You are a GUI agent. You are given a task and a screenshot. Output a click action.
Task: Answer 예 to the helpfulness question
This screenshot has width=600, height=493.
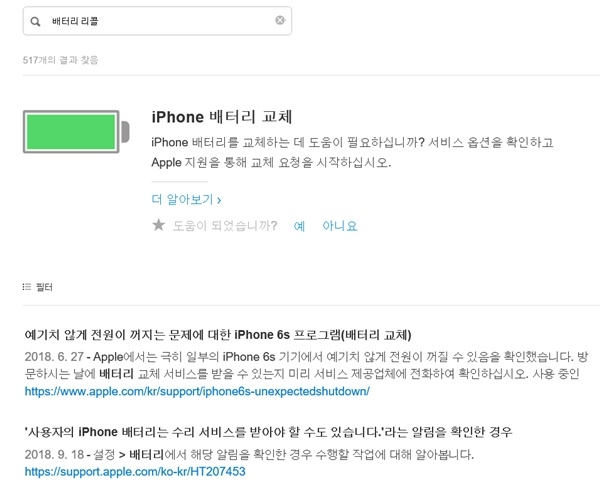click(299, 226)
